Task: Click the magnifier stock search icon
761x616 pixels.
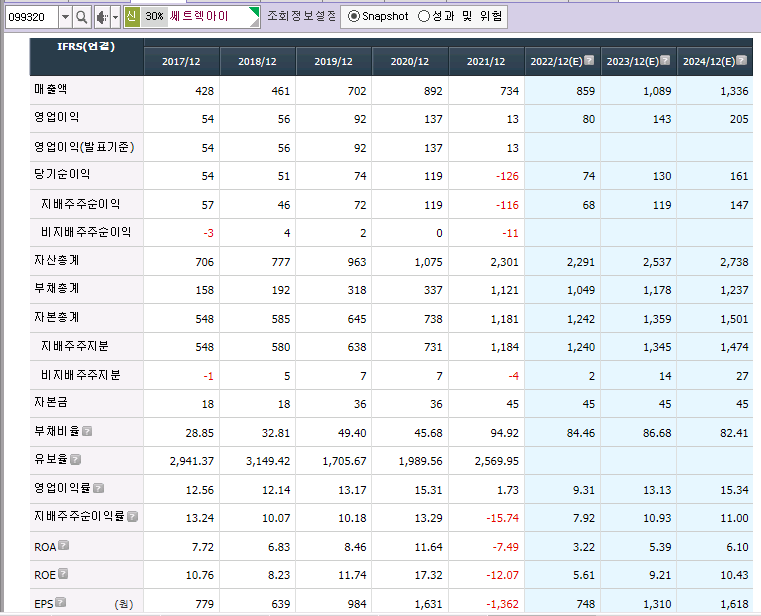Action: click(x=82, y=17)
